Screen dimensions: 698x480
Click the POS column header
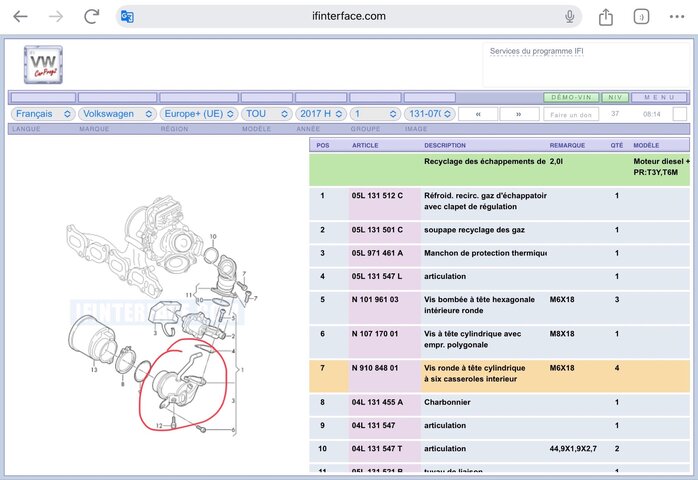[x=323, y=145]
